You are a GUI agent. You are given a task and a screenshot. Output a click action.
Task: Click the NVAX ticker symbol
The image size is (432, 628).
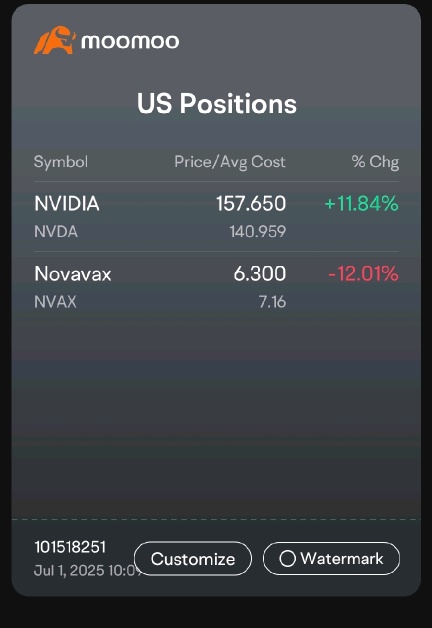pos(55,302)
